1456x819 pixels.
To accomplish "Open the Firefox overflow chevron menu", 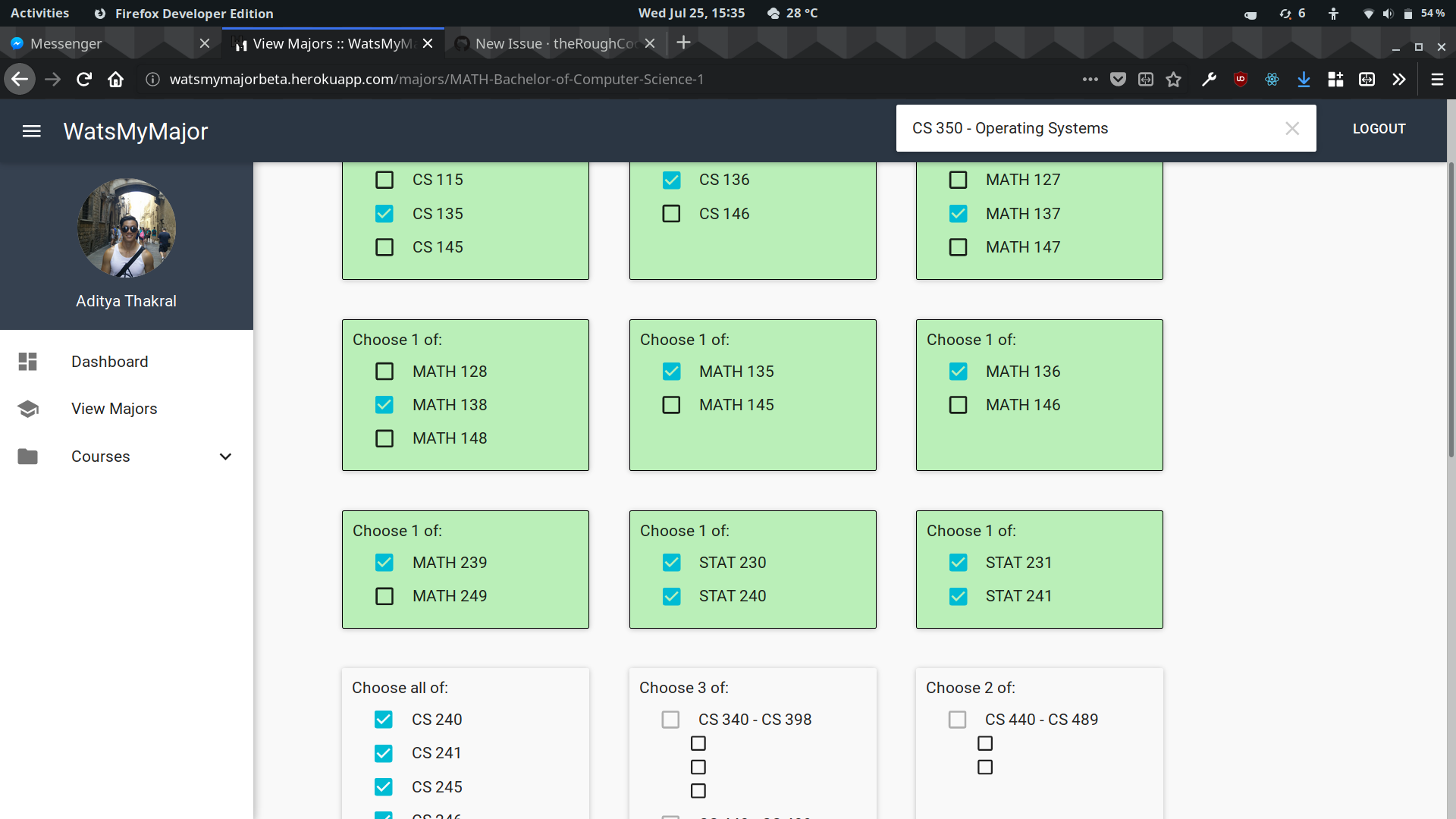I will pos(1399,79).
